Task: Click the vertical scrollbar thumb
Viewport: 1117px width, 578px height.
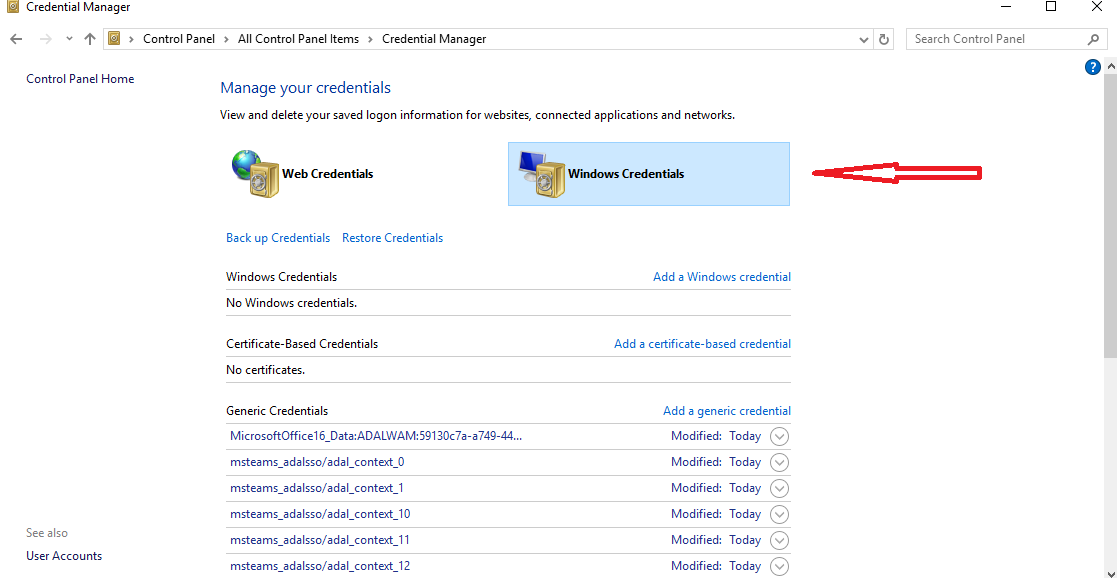Action: point(1110,215)
